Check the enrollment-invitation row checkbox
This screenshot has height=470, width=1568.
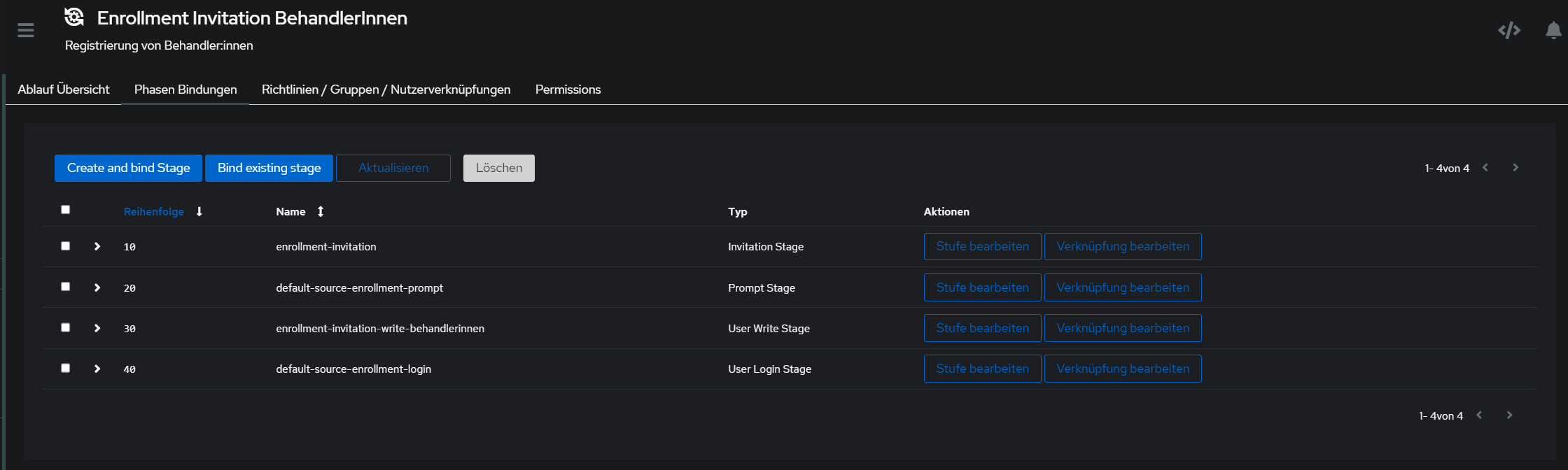(x=66, y=246)
